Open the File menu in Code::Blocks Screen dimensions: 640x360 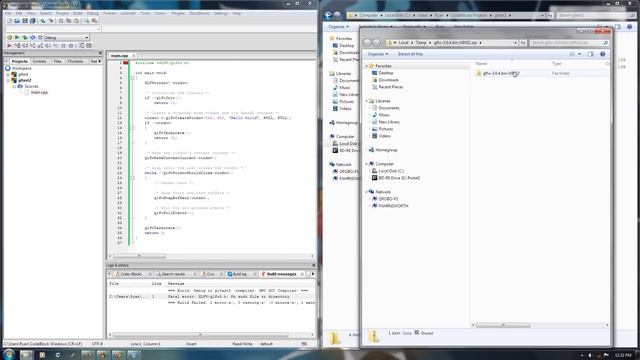click(8, 13)
